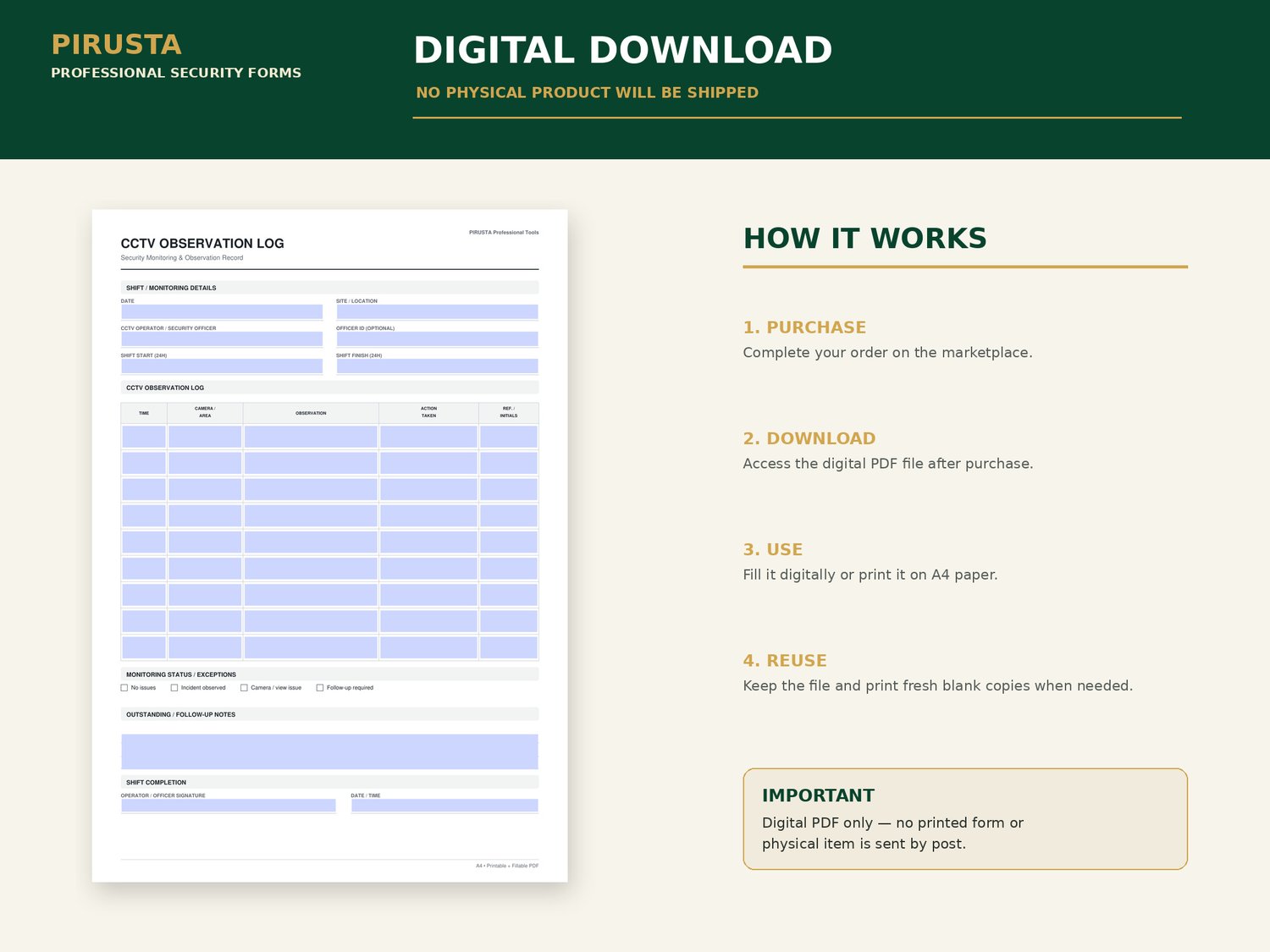The width and height of the screenshot is (1270, 952).
Task: Click the ACTION TAKEN column header
Action: pyautogui.click(x=428, y=413)
